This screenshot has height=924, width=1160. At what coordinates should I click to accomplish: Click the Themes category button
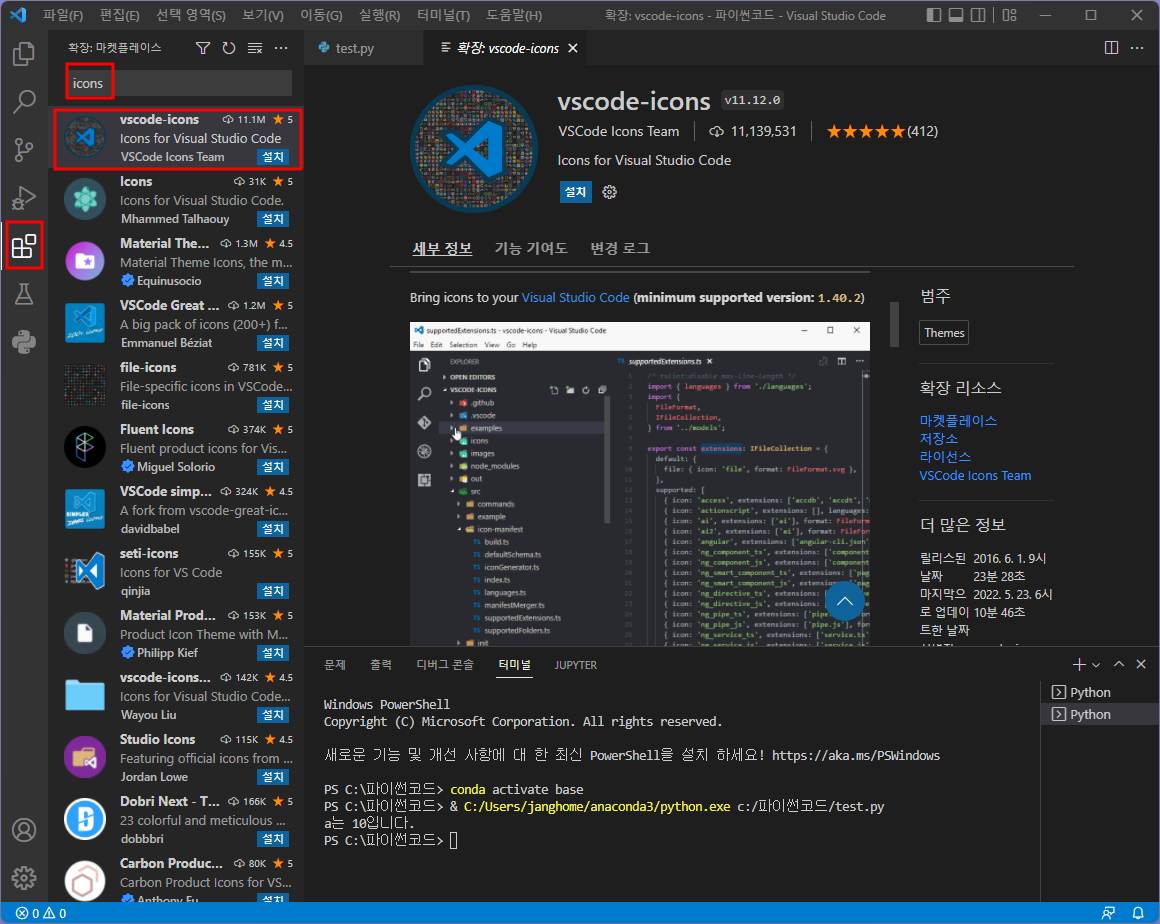click(944, 333)
